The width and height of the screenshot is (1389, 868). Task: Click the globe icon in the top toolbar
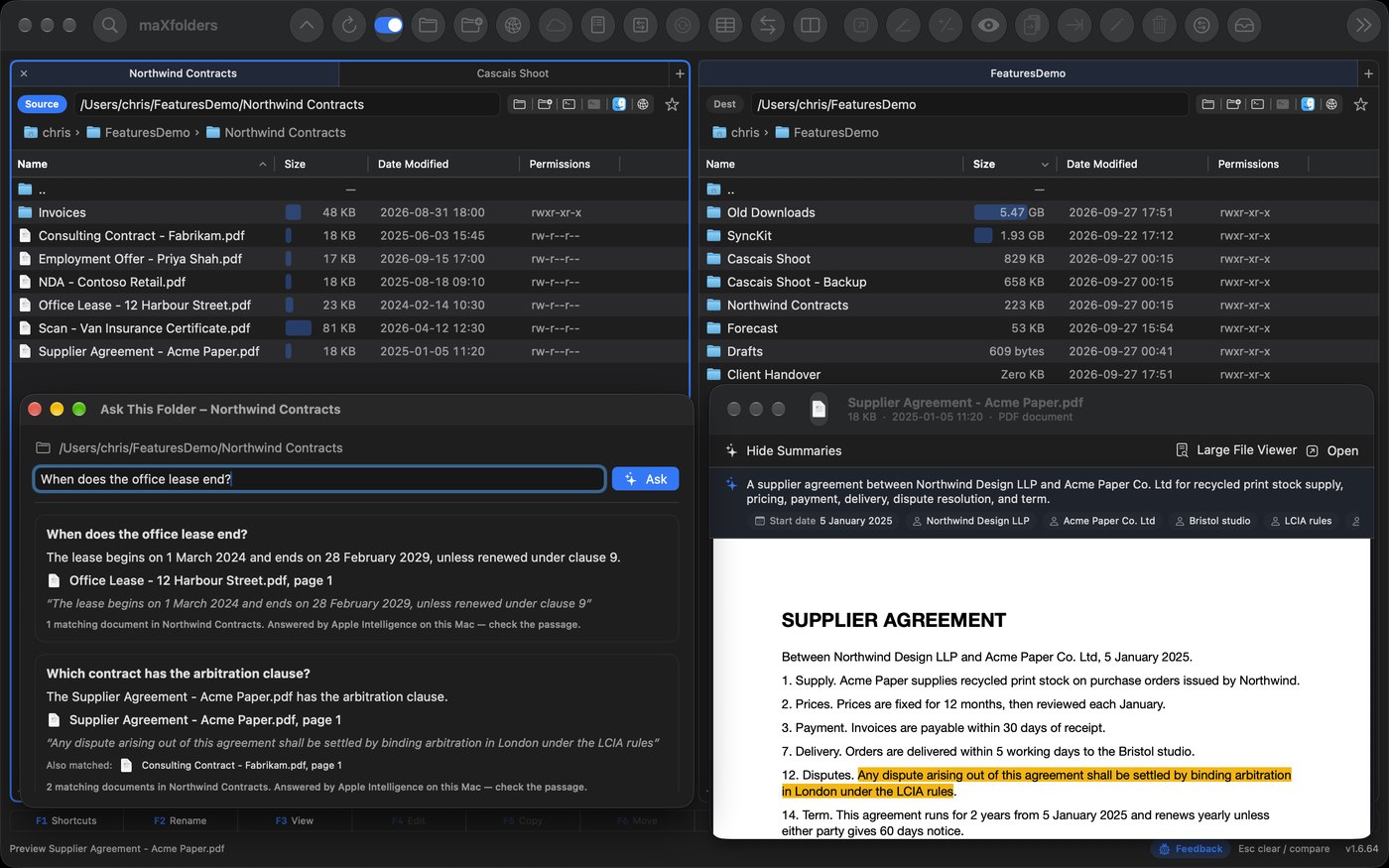[x=513, y=26]
